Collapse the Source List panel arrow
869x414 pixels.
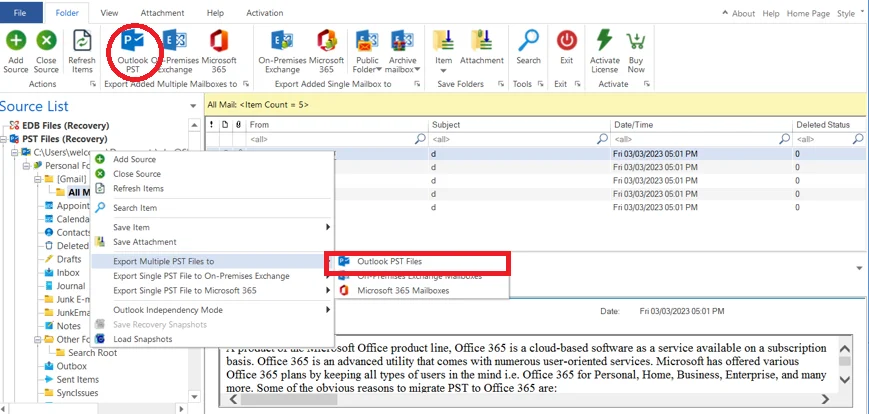click(193, 106)
